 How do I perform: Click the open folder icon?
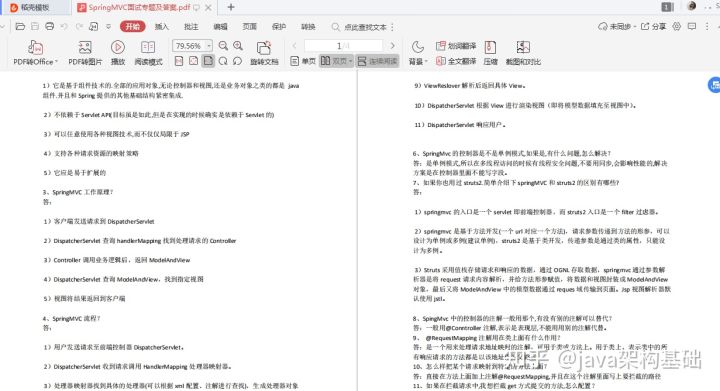(20, 27)
